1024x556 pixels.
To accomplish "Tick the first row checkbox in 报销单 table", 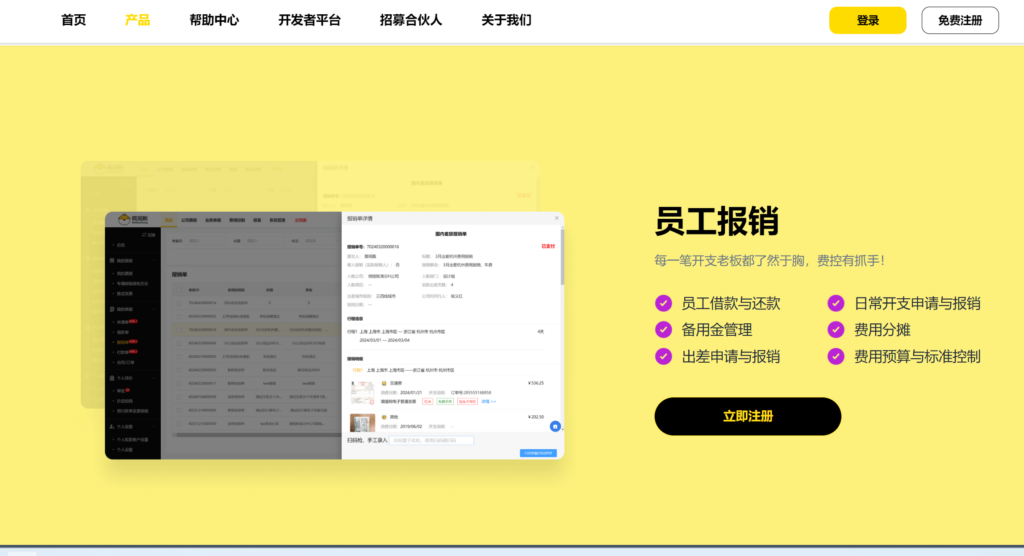I will [x=179, y=301].
